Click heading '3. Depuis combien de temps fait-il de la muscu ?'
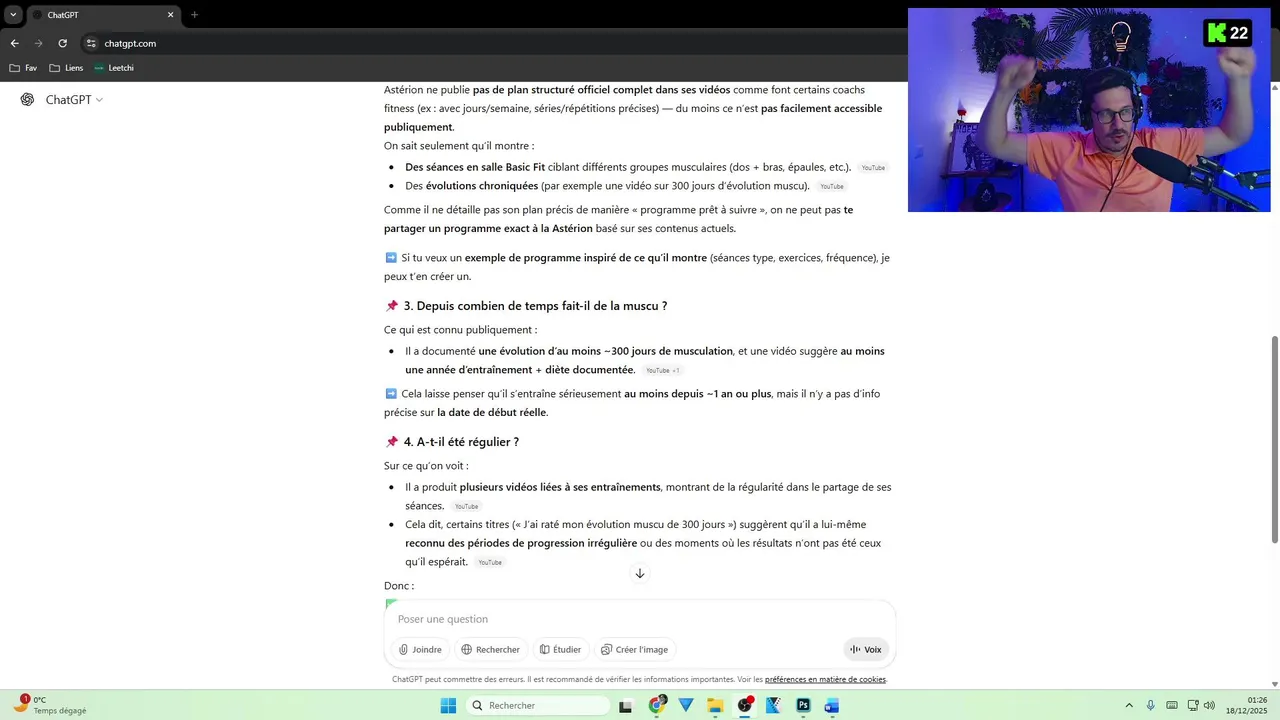Viewport: 1280px width, 720px height. (535, 306)
